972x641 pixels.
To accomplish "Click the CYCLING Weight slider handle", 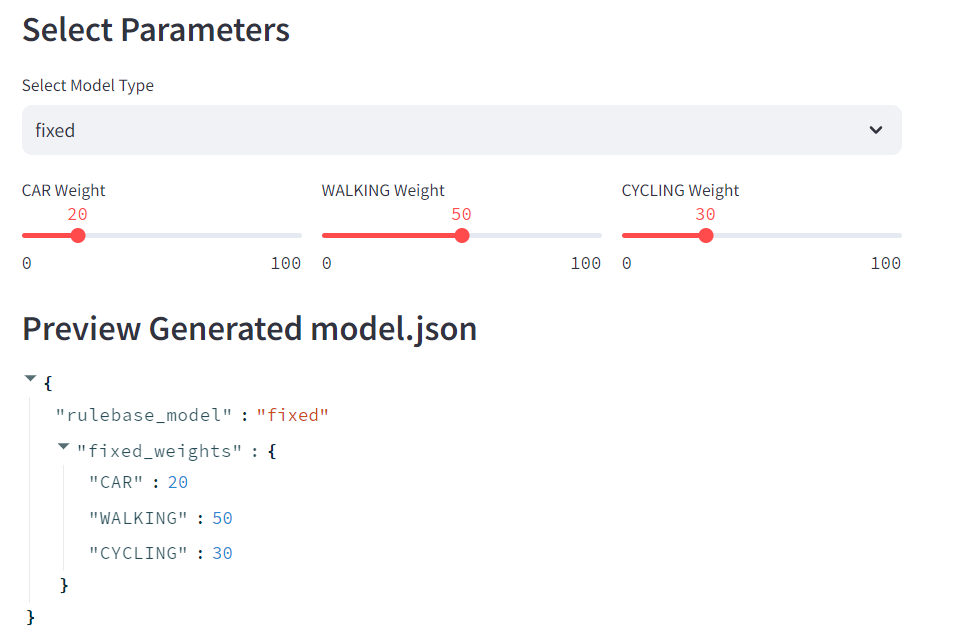I will point(706,236).
